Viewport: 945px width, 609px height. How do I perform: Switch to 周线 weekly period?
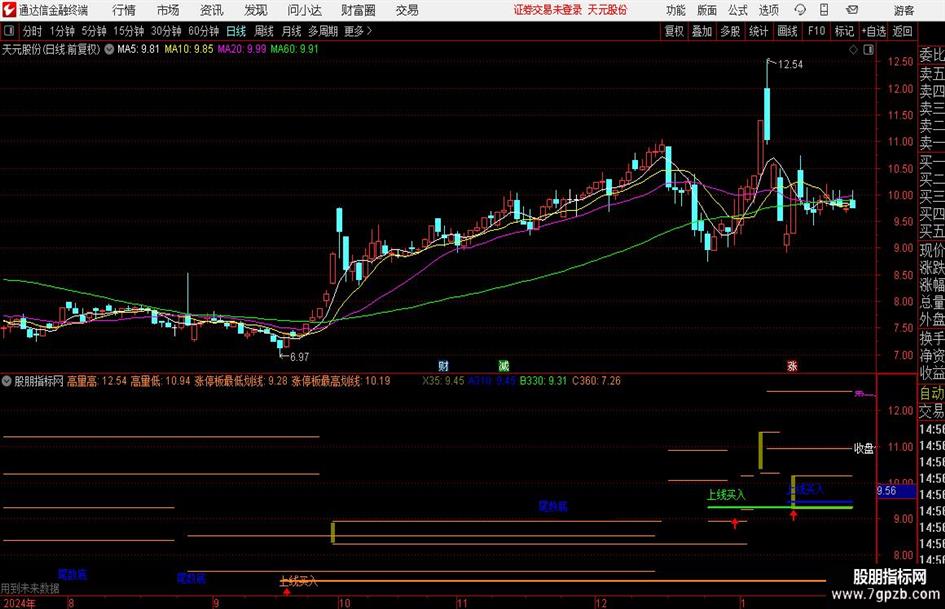(x=263, y=31)
